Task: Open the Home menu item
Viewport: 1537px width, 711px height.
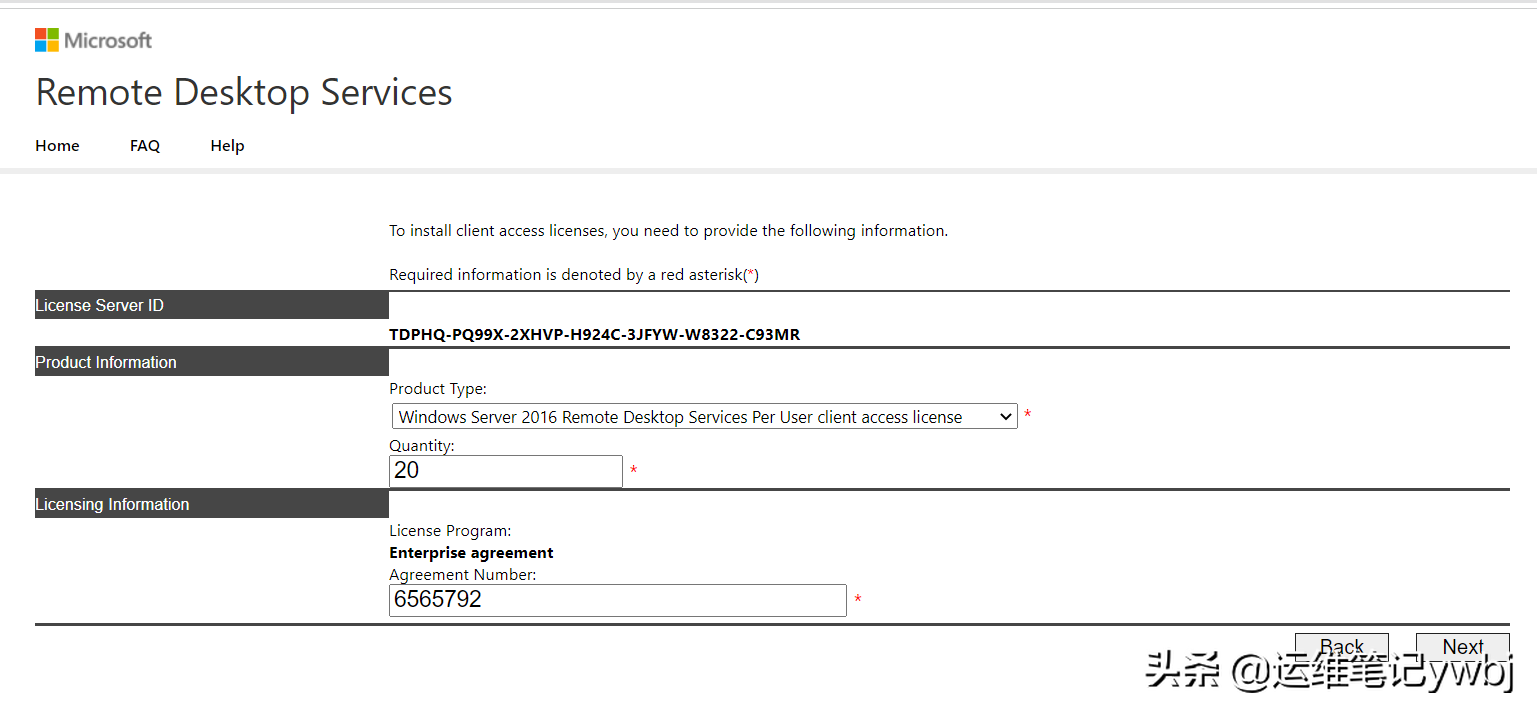Action: pyautogui.click(x=57, y=146)
